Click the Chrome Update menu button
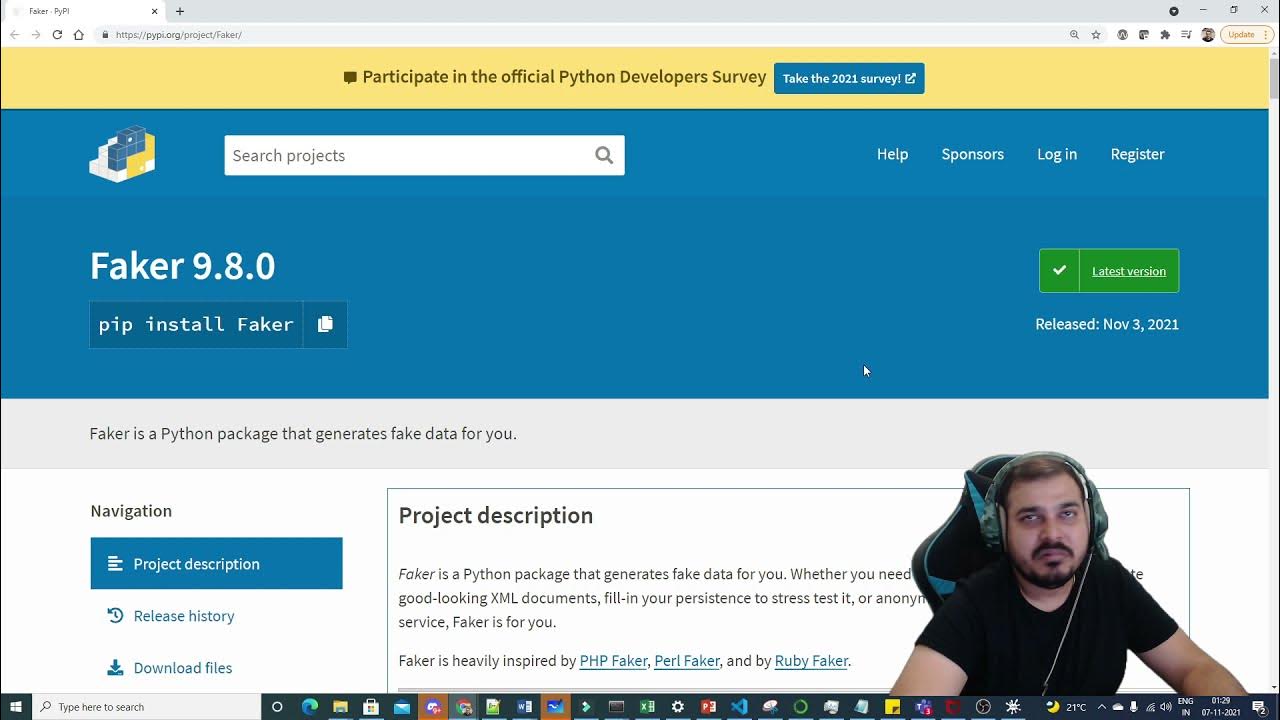This screenshot has height=720, width=1280. (1246, 35)
